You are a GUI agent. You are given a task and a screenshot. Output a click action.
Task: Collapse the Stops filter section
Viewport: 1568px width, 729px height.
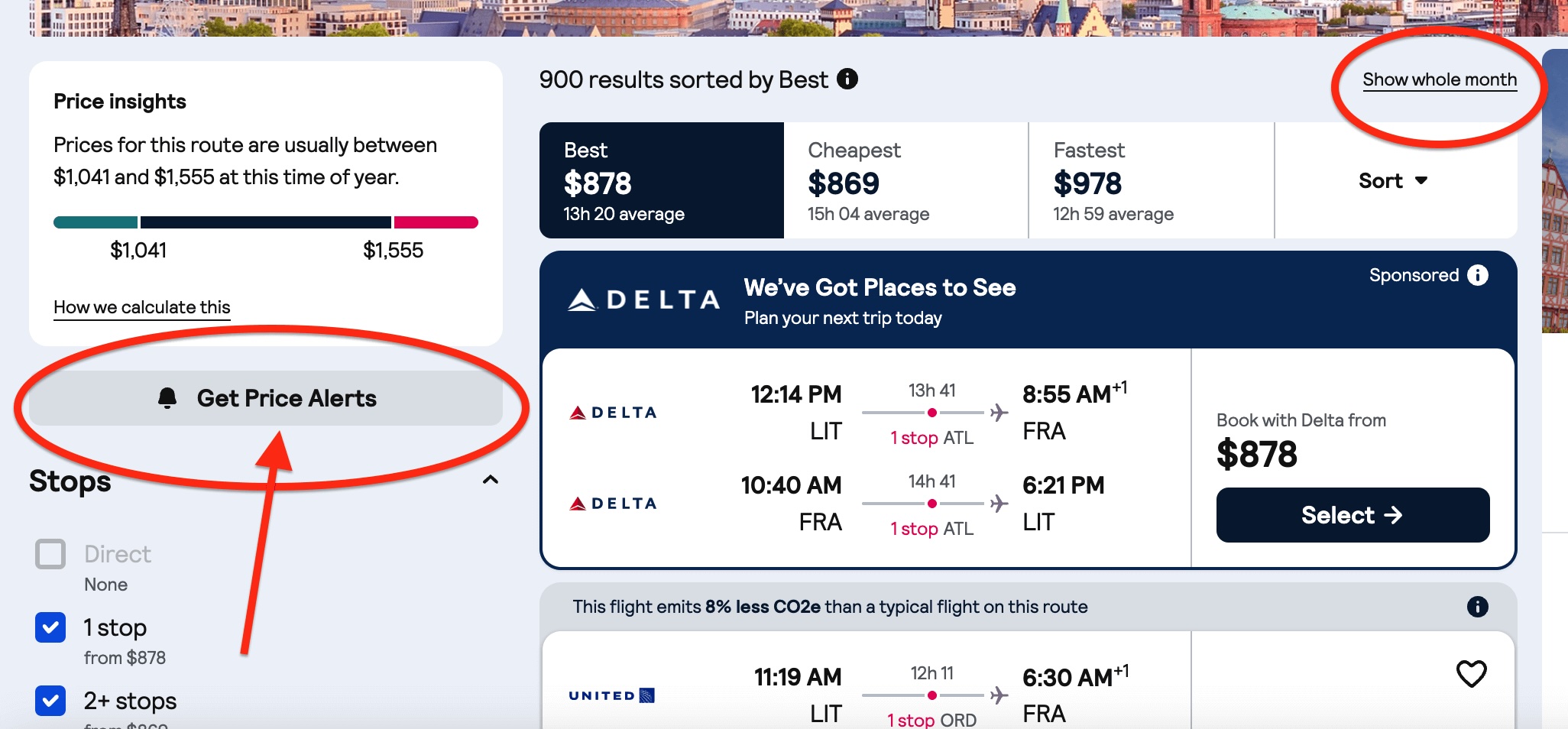(x=491, y=480)
